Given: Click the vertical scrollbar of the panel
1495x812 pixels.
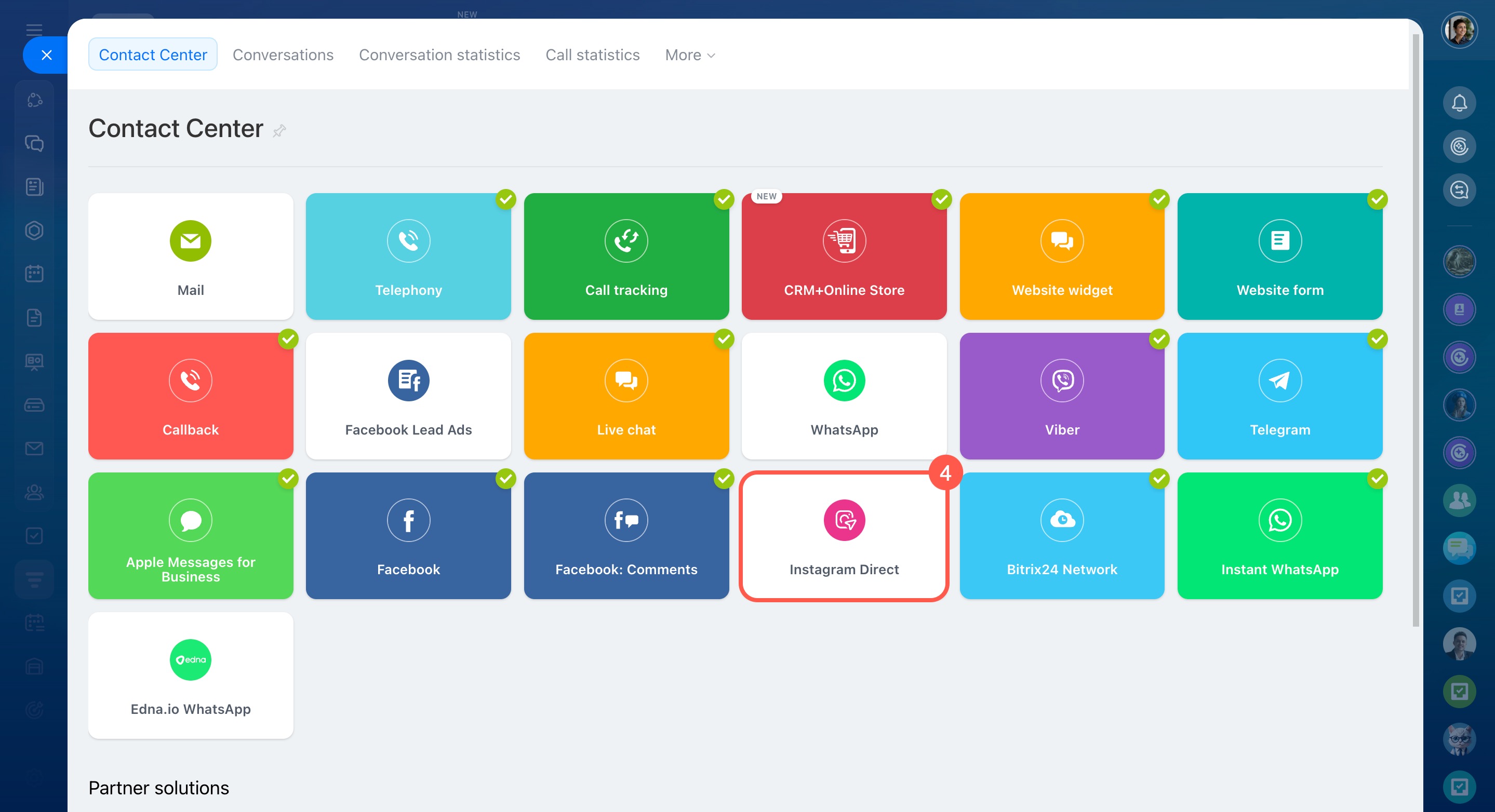Looking at the screenshot, I should tap(1415, 331).
